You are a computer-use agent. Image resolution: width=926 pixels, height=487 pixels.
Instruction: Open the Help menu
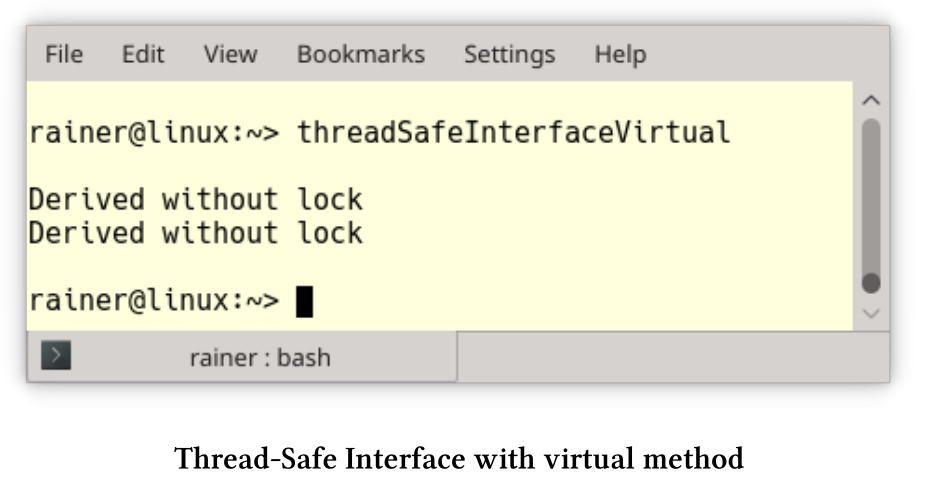620,54
